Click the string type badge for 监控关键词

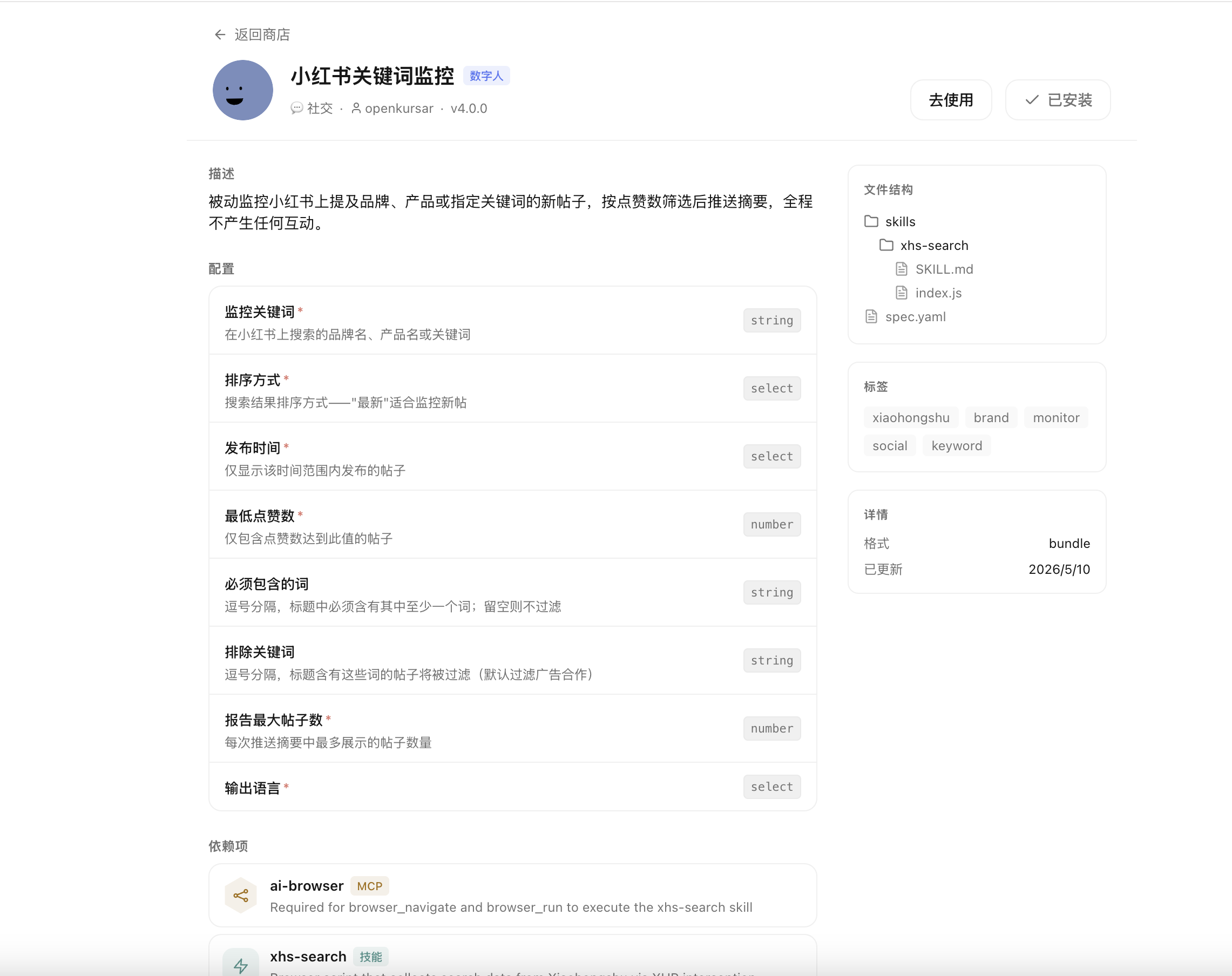pyautogui.click(x=771, y=320)
